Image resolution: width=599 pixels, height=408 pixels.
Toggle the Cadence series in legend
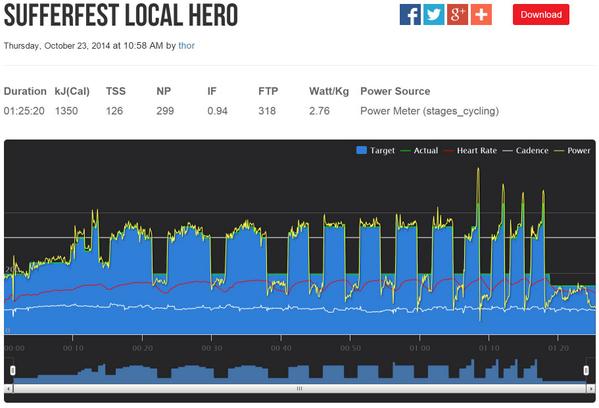(x=526, y=151)
